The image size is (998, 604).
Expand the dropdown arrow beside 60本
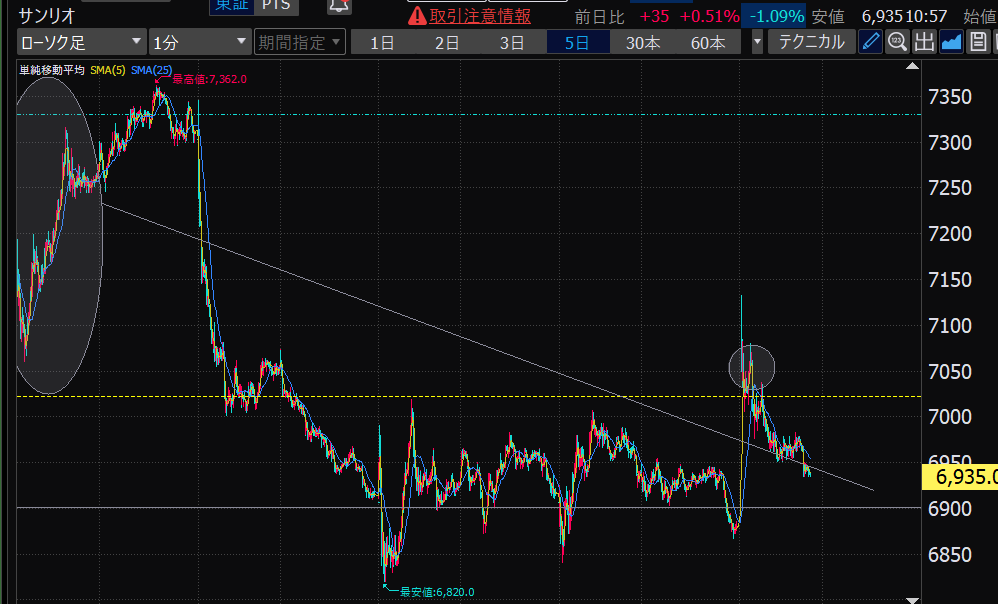pyautogui.click(x=757, y=42)
